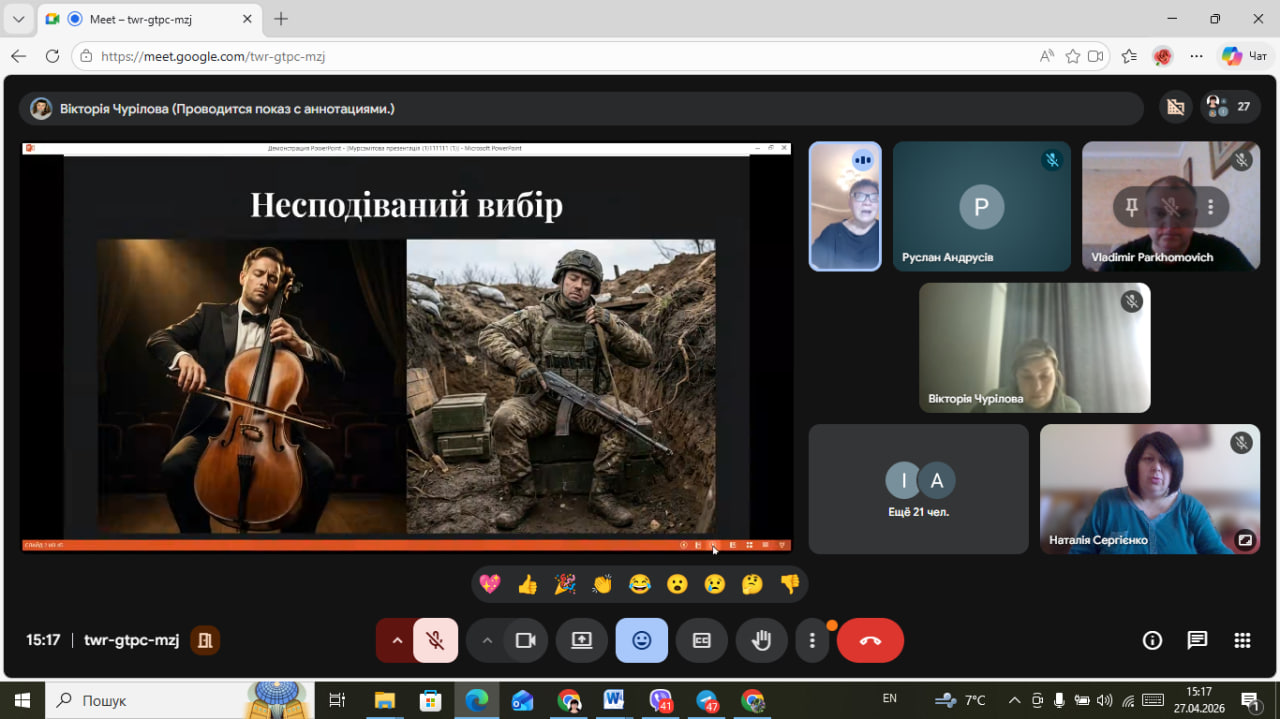
Task: Click the present screen icon
Action: point(582,641)
